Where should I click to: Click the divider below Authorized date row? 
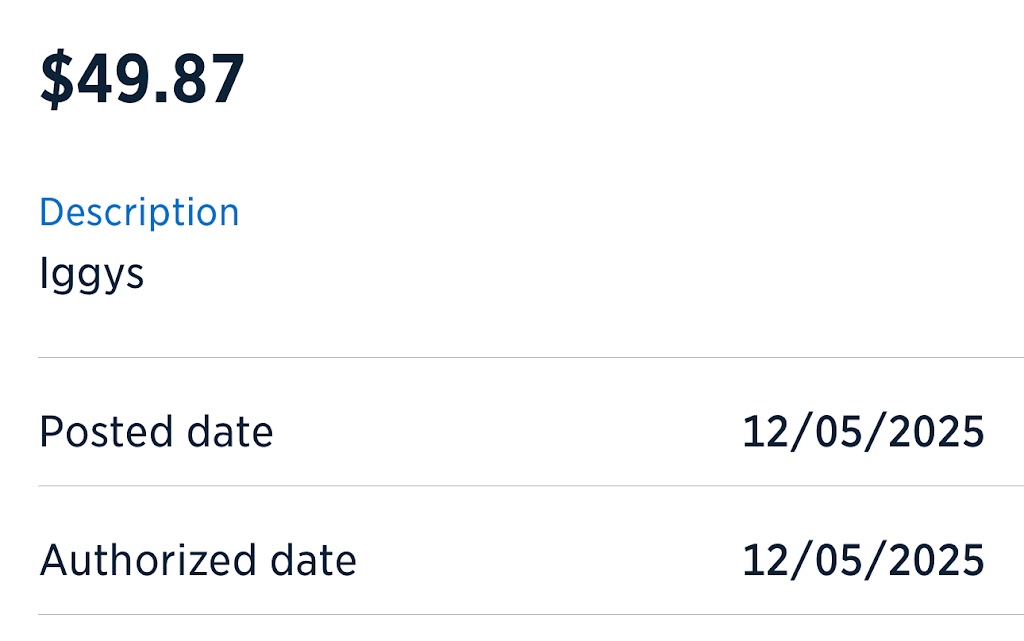coord(531,614)
